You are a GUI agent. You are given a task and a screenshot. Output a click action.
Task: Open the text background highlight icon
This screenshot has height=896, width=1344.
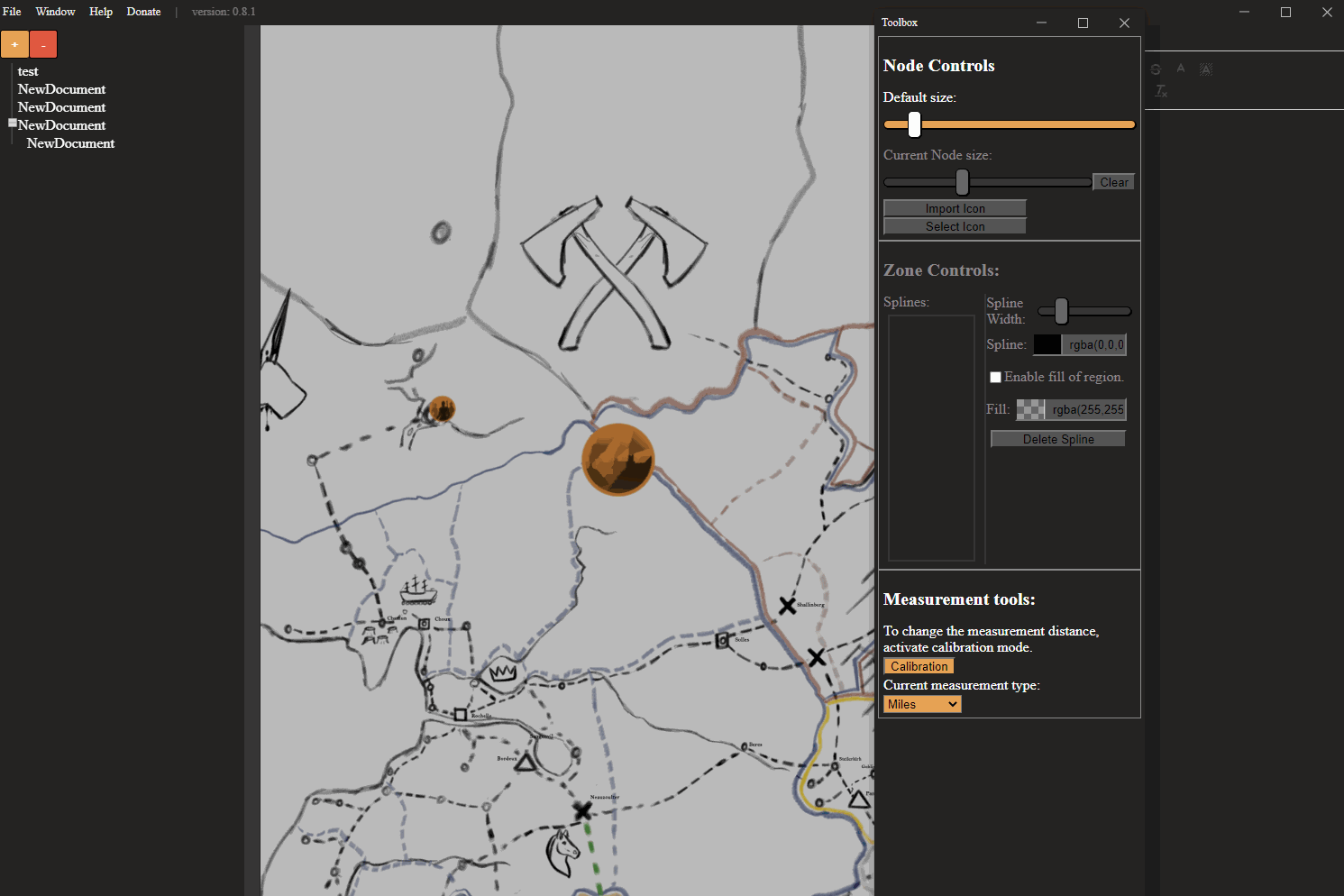1206,69
